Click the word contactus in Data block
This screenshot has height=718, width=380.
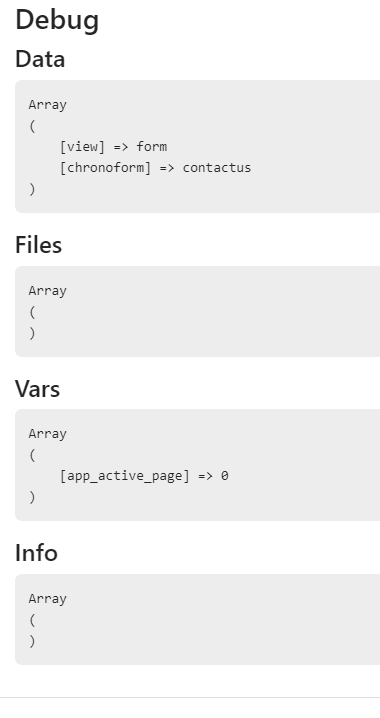pyautogui.click(x=217, y=168)
